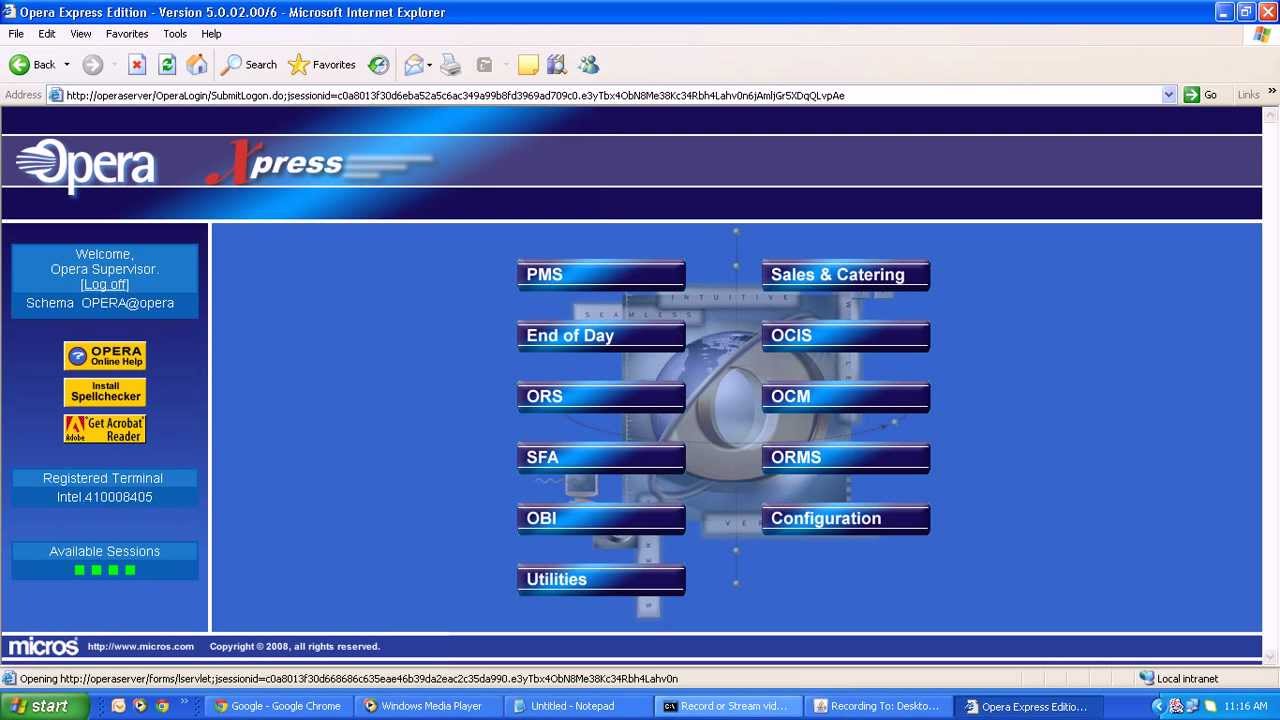1280x720 pixels.
Task: Launch the OCM module
Action: click(x=846, y=397)
